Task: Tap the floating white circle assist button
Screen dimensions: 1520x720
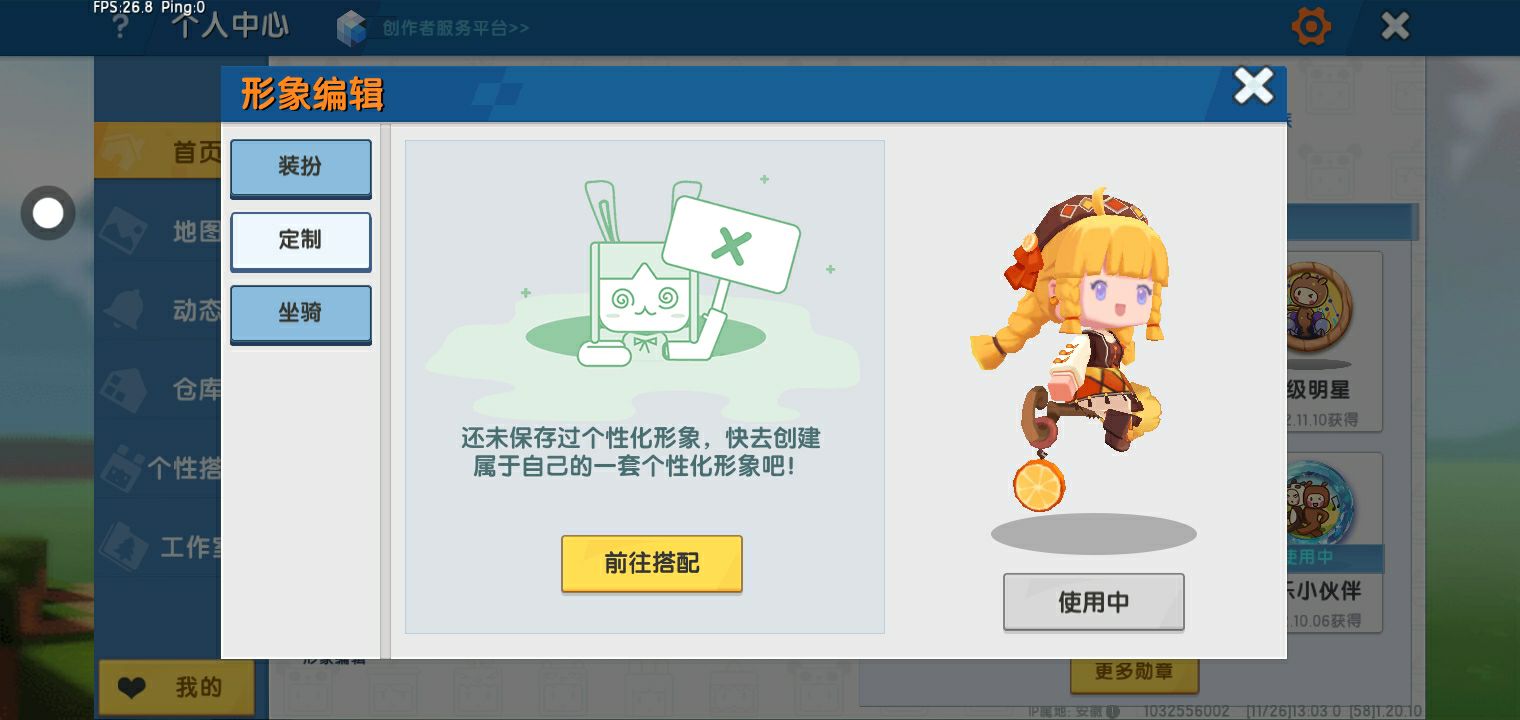Action: click(48, 213)
